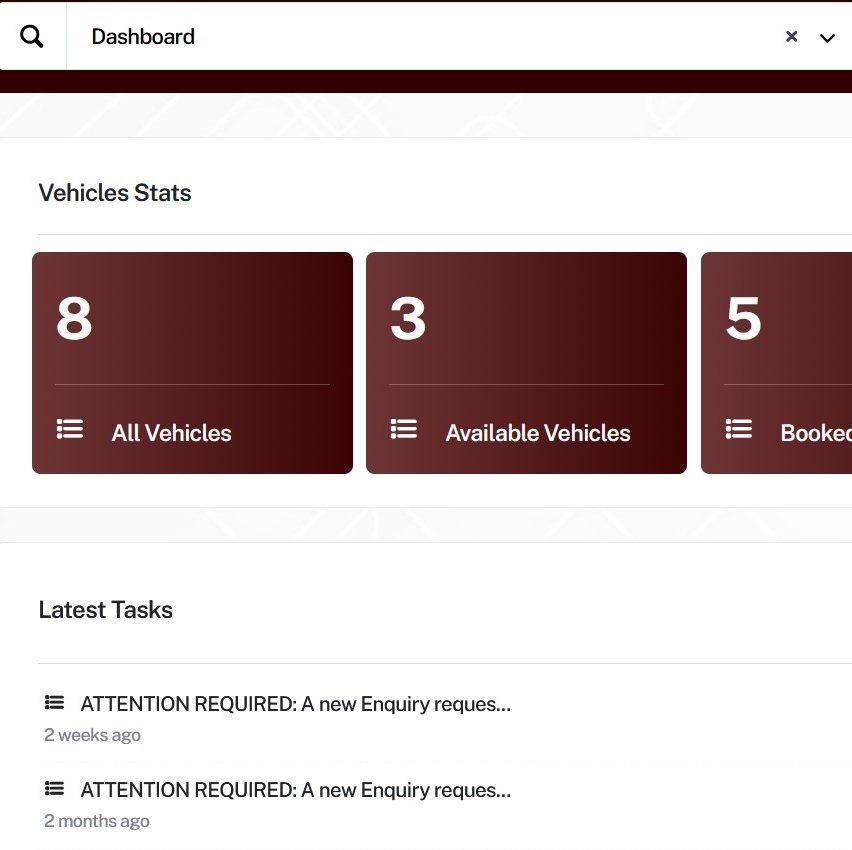This screenshot has width=852, height=850.
Task: Click the magnifying glass search icon
Action: [x=32, y=37]
